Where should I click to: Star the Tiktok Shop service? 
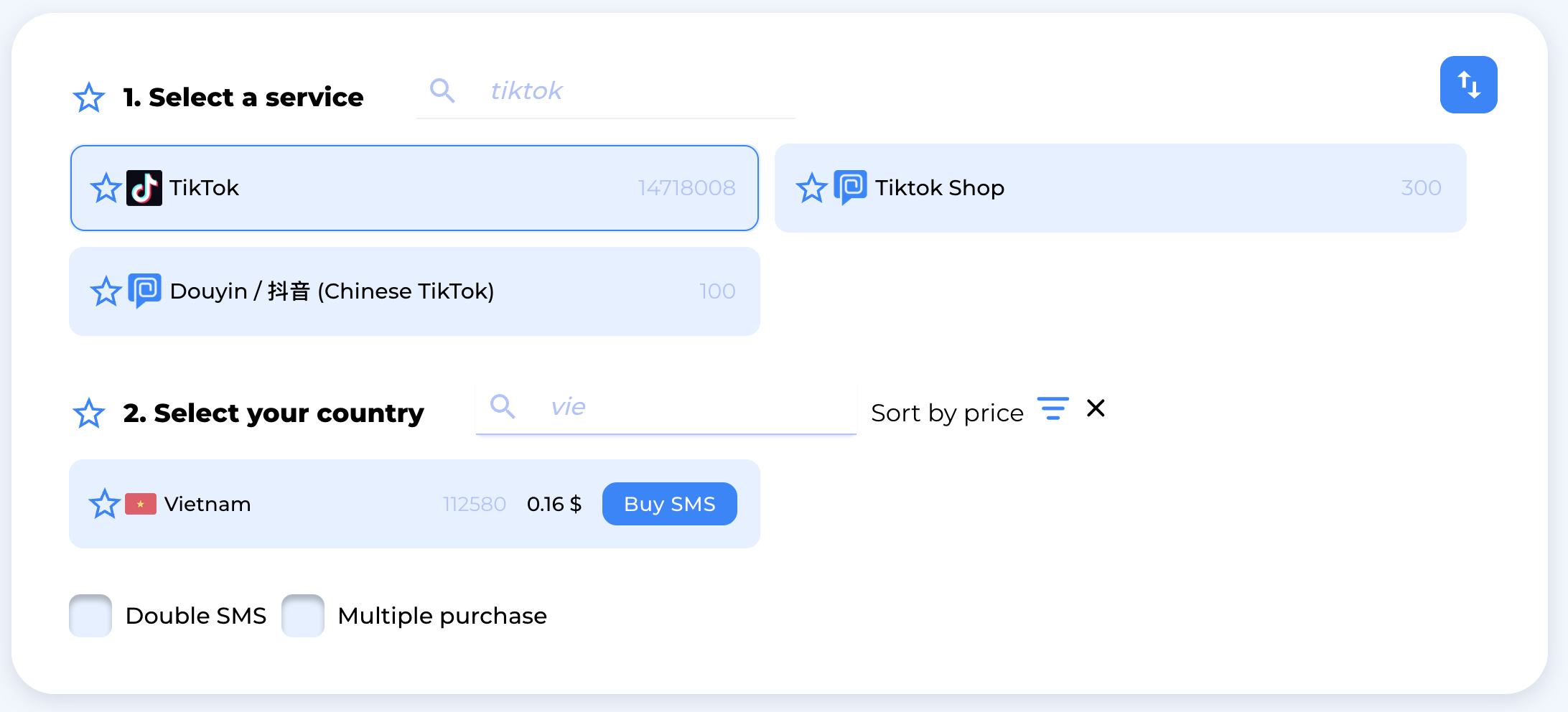tap(812, 188)
